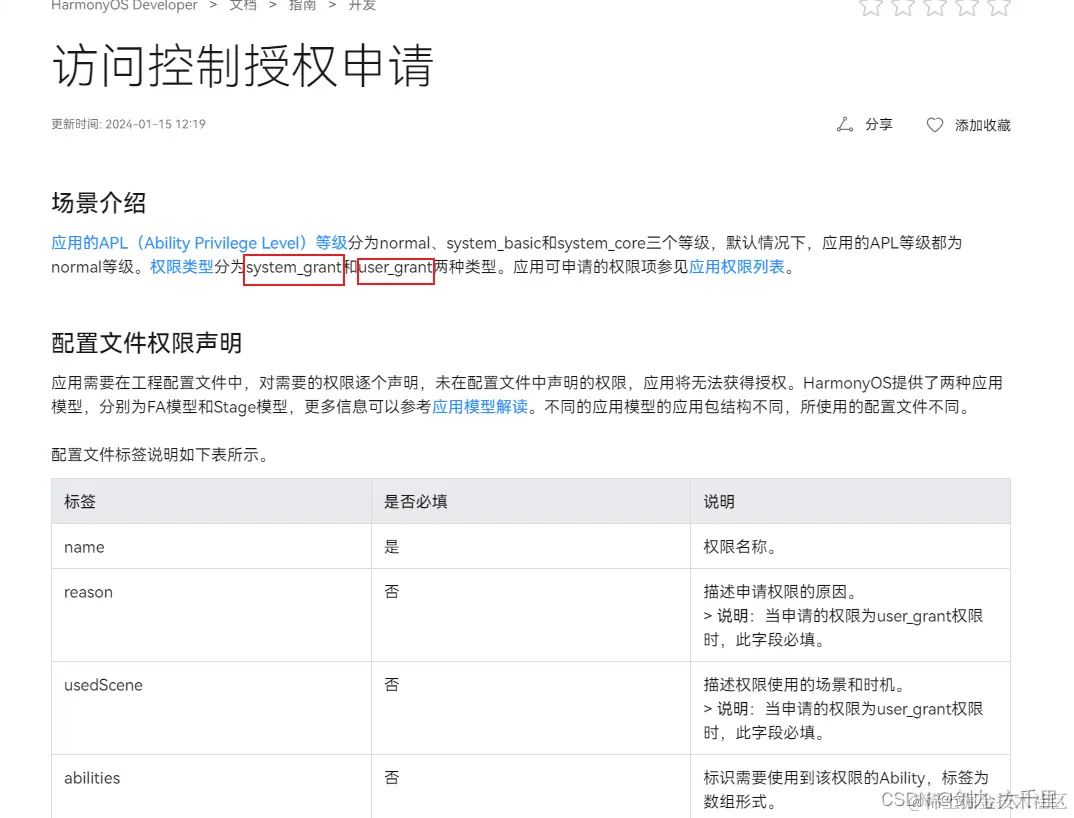Click the fifth rating star
Viewport: 1074px width, 818px height.
coord(999,7)
